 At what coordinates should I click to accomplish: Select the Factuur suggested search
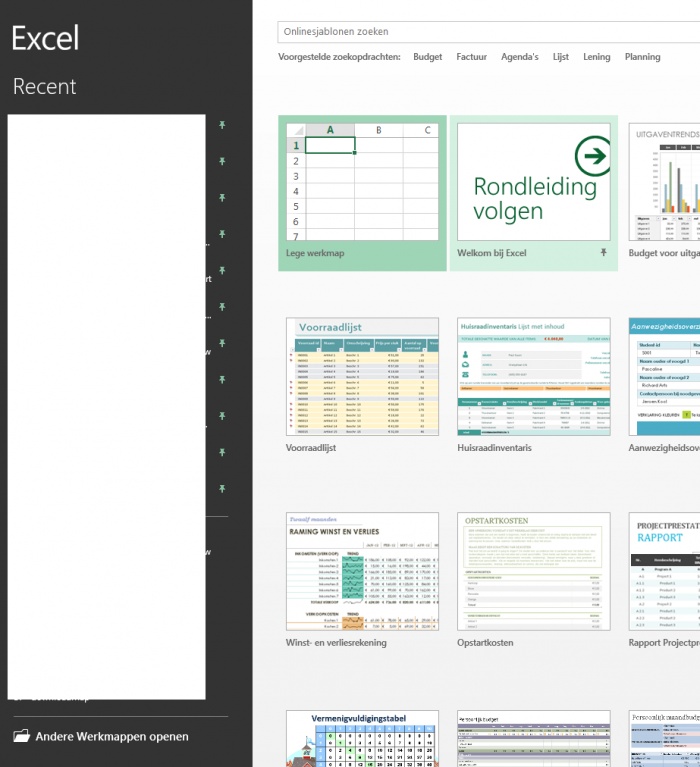pos(472,57)
